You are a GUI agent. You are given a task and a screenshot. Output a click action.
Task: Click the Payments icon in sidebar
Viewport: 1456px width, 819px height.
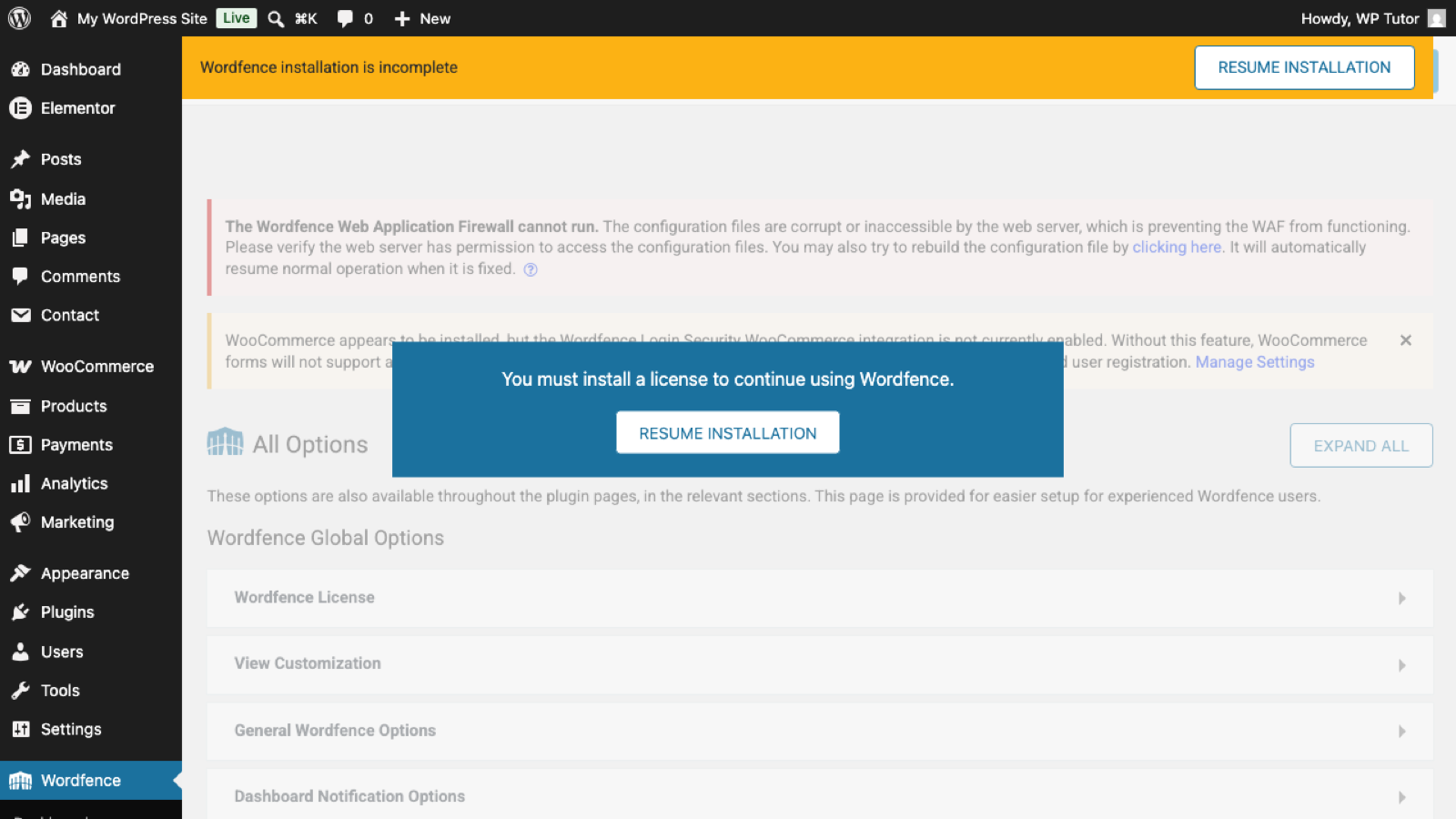coord(20,445)
